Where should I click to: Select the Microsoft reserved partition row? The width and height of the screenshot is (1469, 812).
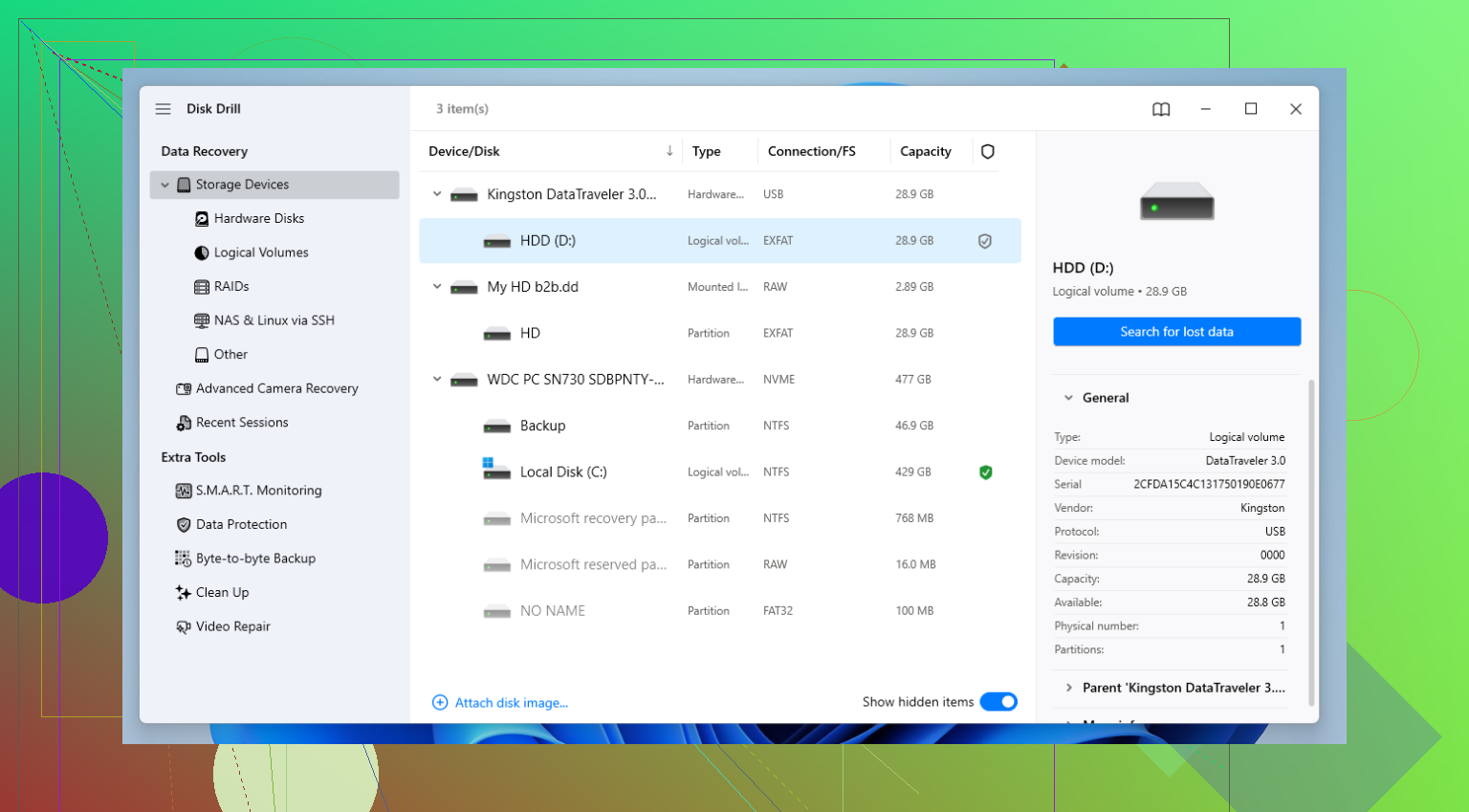coord(720,565)
